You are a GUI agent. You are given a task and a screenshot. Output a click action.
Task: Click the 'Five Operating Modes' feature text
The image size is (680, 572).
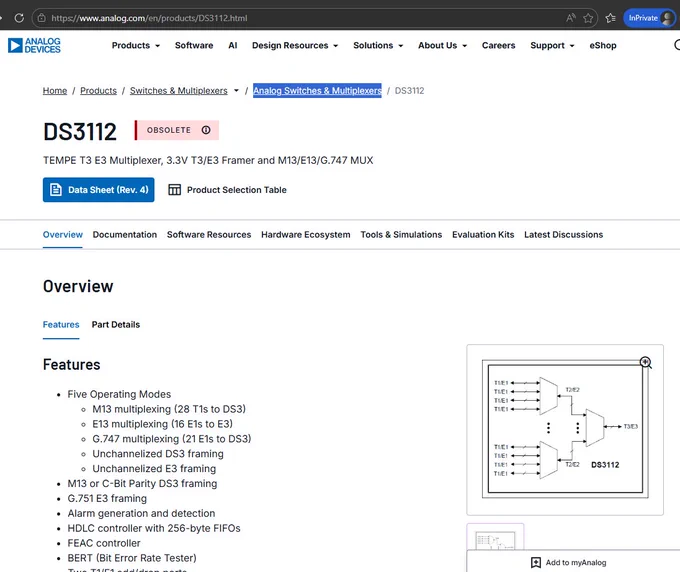pos(119,394)
